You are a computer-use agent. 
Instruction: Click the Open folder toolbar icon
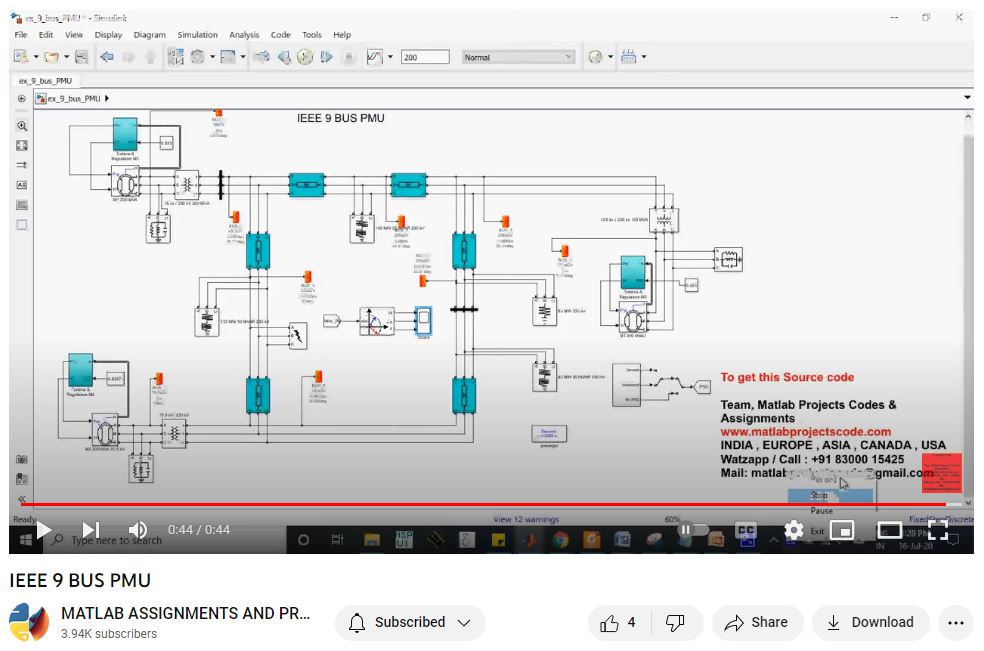[x=51, y=57]
